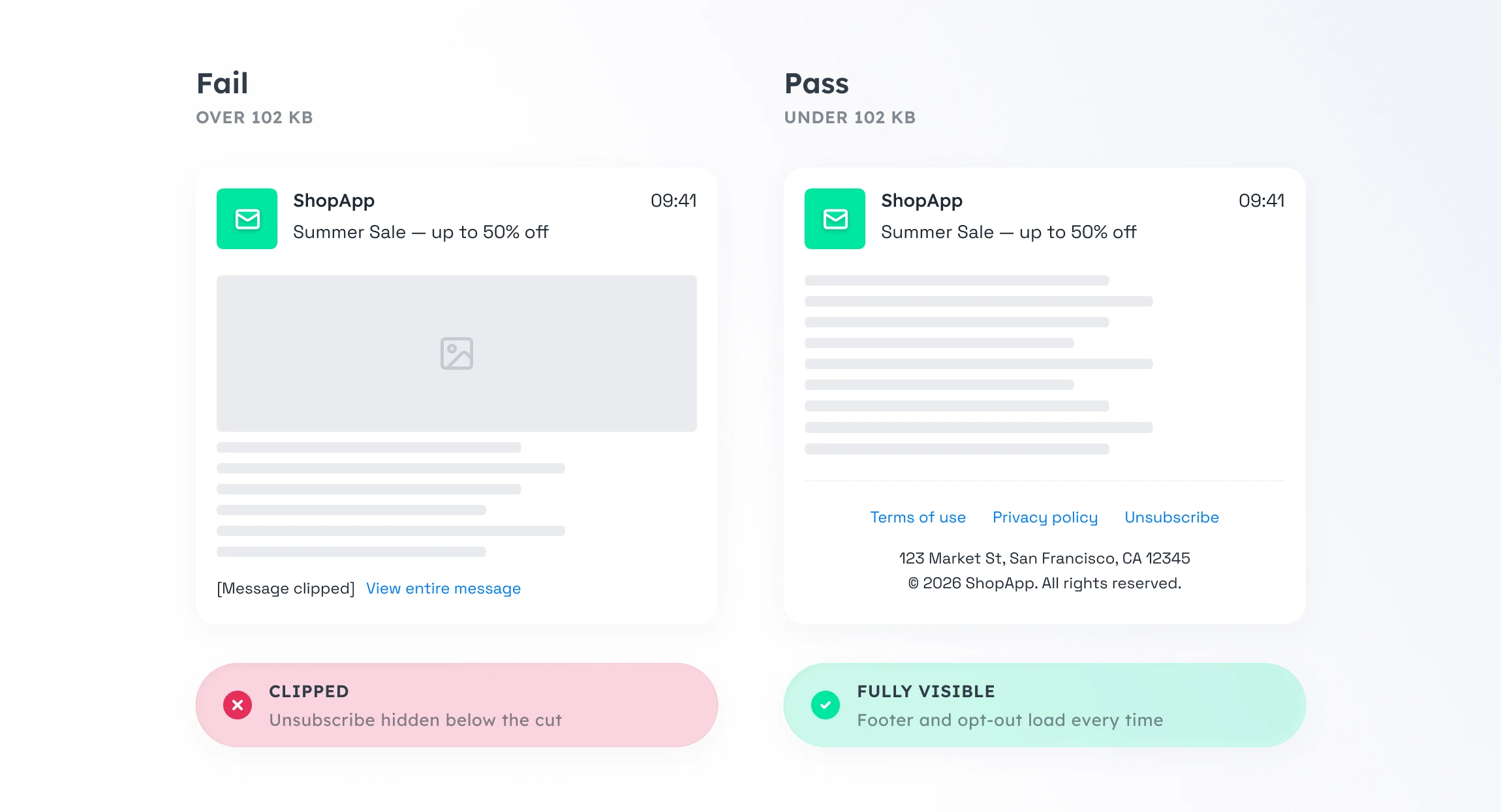Screen dimensions: 1501x812
Task: Select the ShopApp sender name in the Pass card
Action: [921, 201]
